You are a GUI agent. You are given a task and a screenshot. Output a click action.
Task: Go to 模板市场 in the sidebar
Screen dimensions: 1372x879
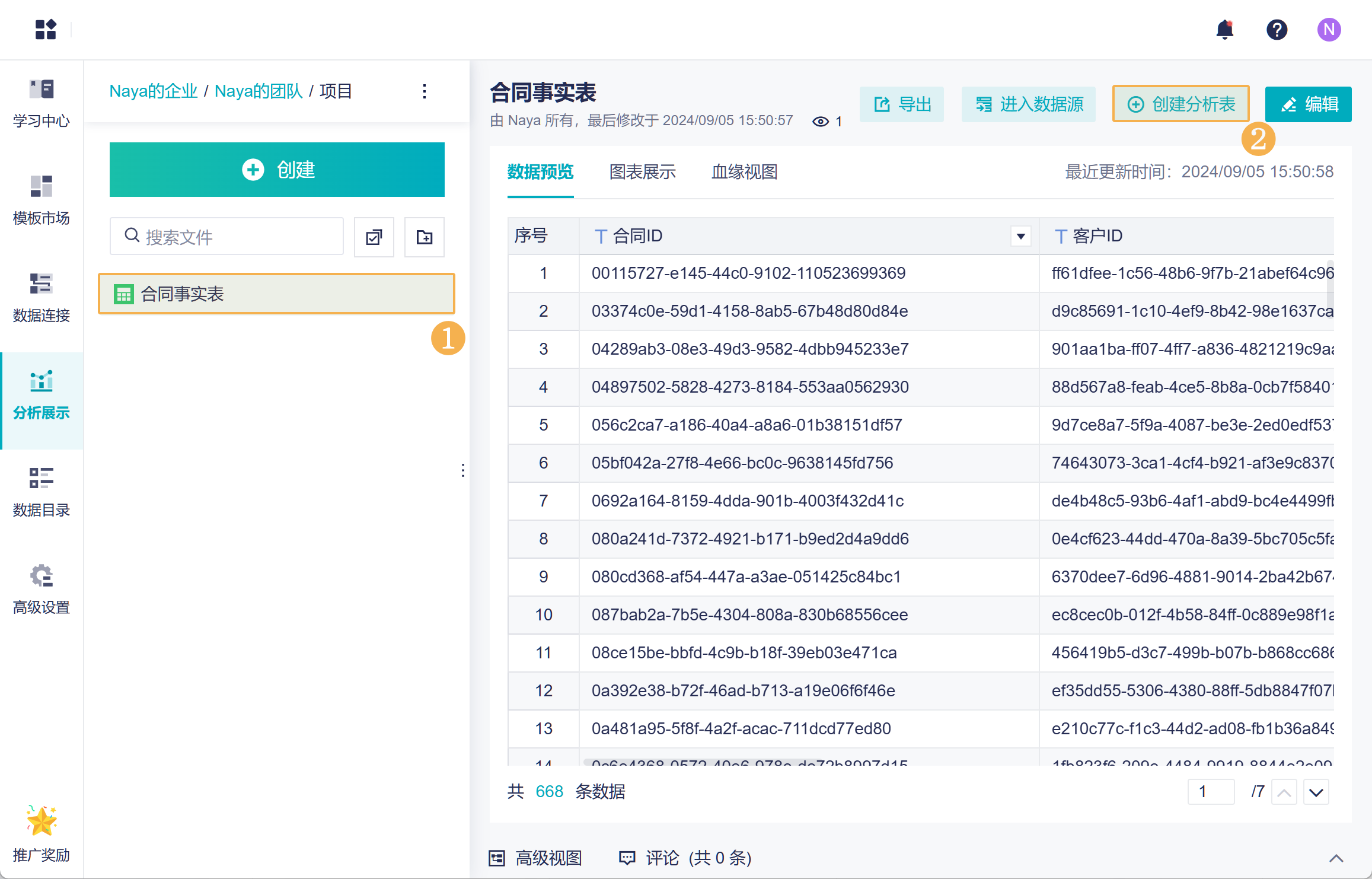pos(42,200)
